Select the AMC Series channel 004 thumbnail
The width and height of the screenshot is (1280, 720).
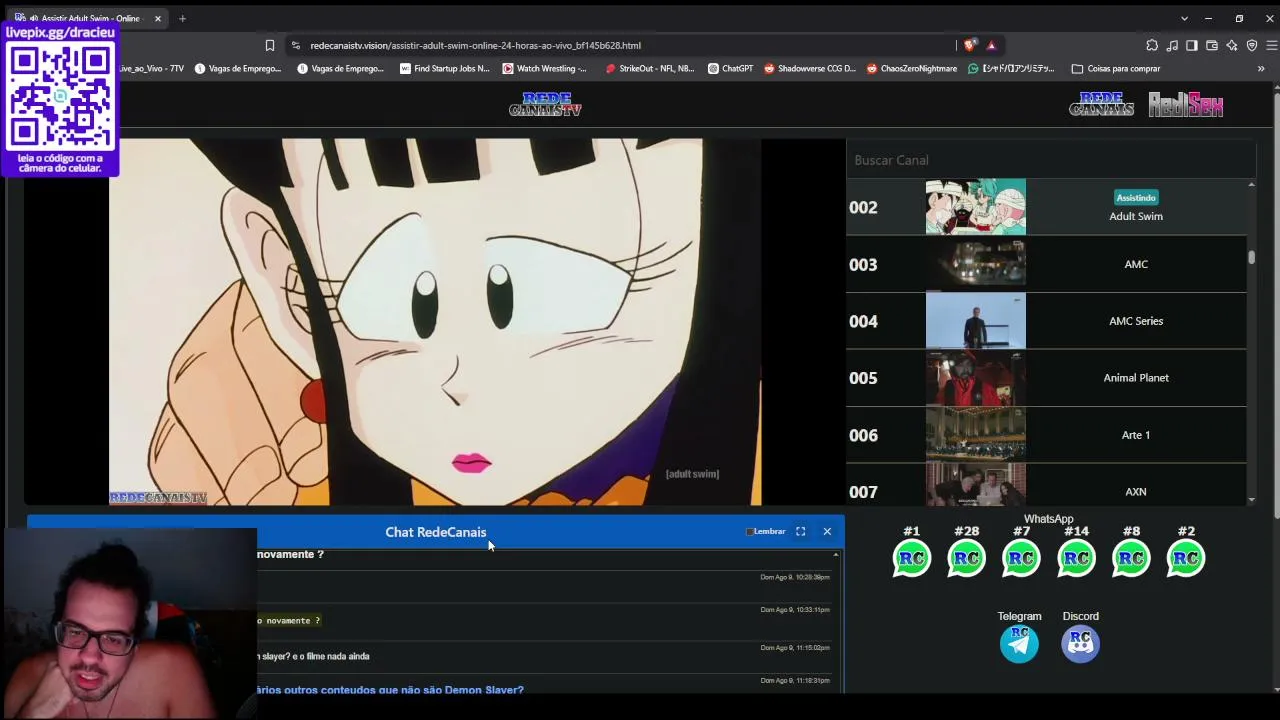[975, 321]
